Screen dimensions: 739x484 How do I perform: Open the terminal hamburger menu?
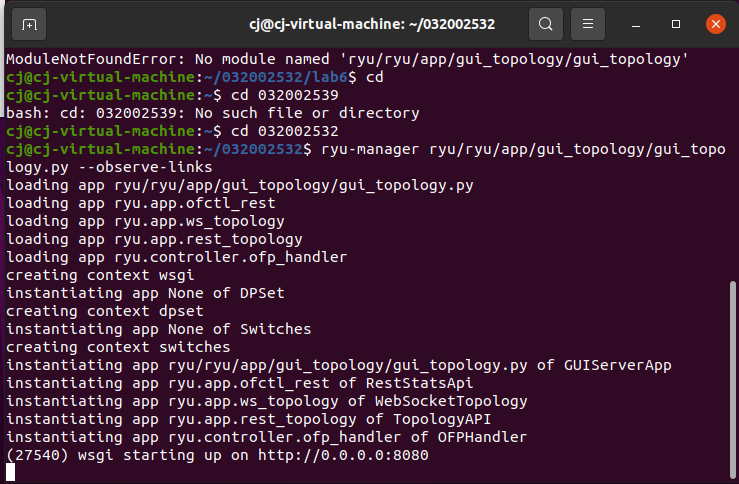tap(588, 24)
